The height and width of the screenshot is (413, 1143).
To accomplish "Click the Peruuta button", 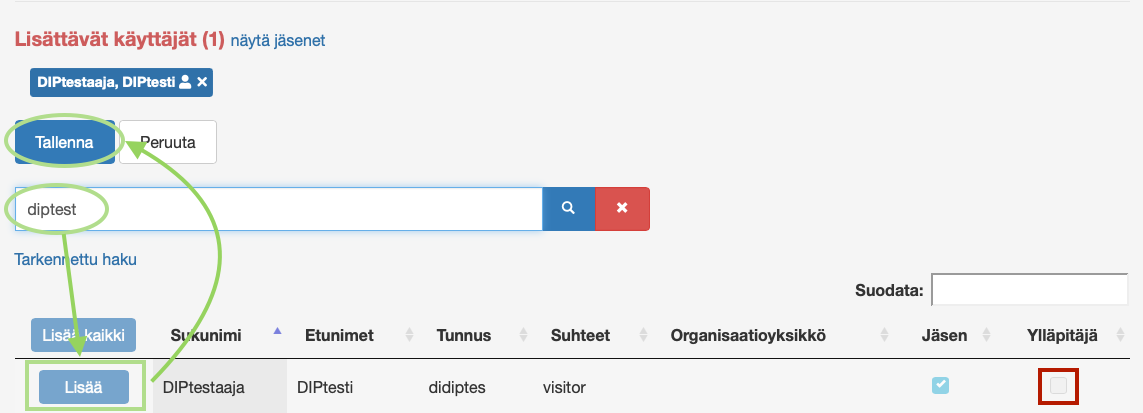I will [168, 143].
